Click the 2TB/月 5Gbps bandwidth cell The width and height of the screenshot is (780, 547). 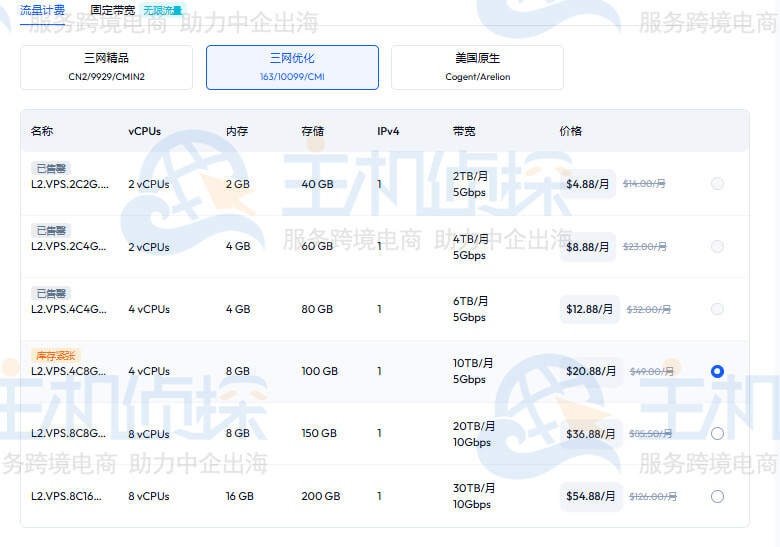(x=470, y=184)
